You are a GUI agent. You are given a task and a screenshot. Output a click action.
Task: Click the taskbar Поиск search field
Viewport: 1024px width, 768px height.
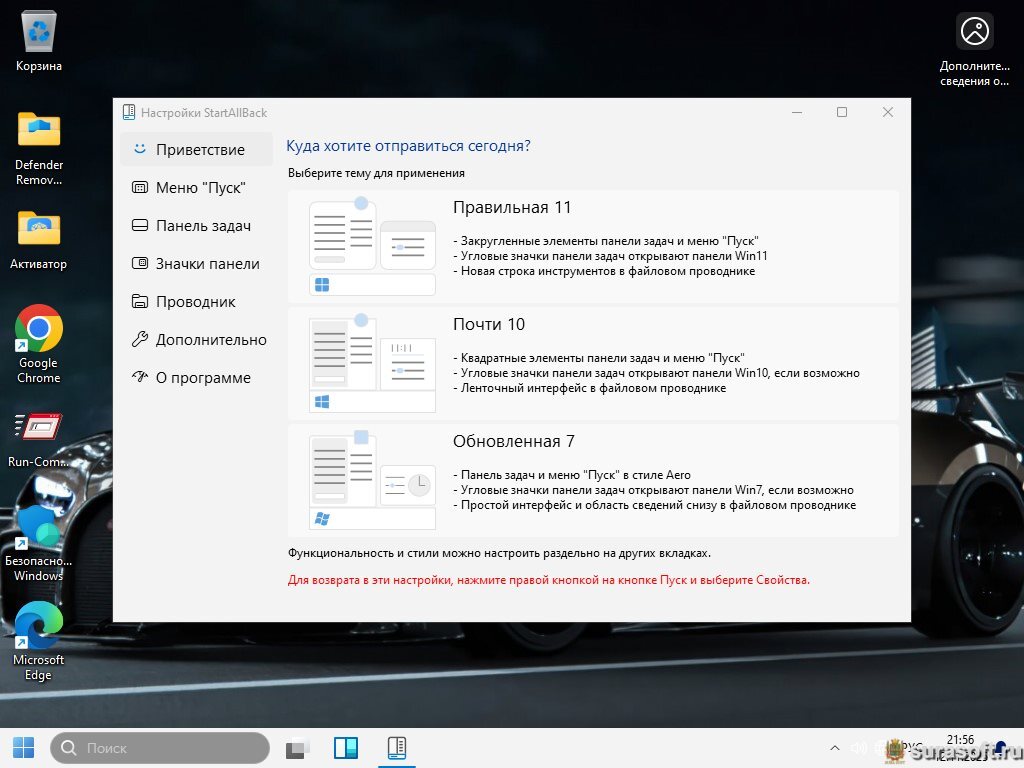pyautogui.click(x=160, y=748)
